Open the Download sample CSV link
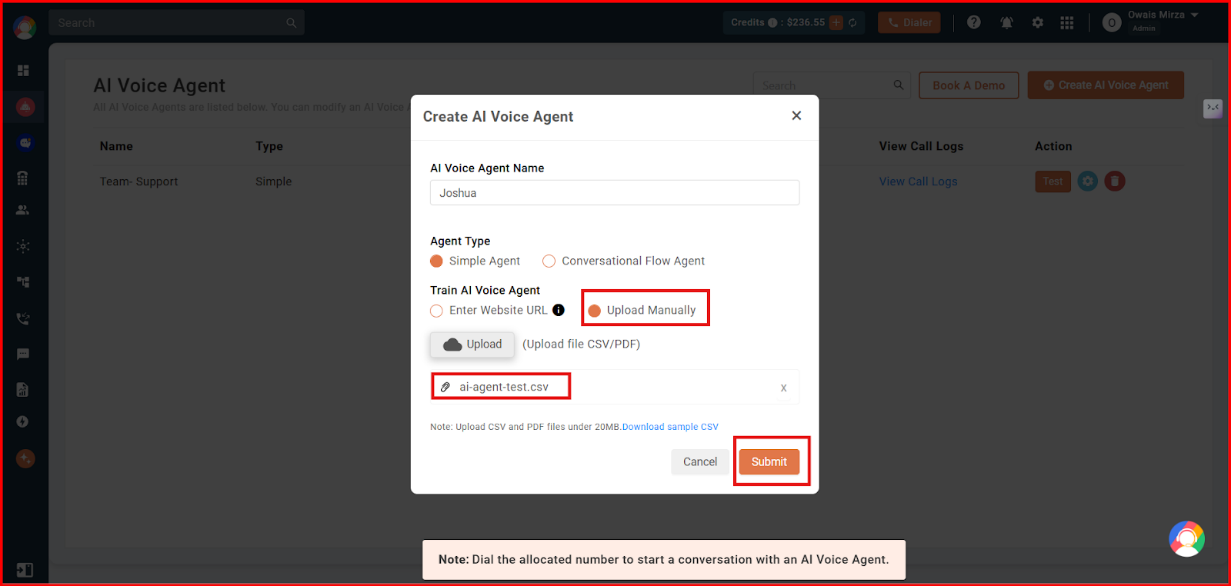 tap(670, 427)
